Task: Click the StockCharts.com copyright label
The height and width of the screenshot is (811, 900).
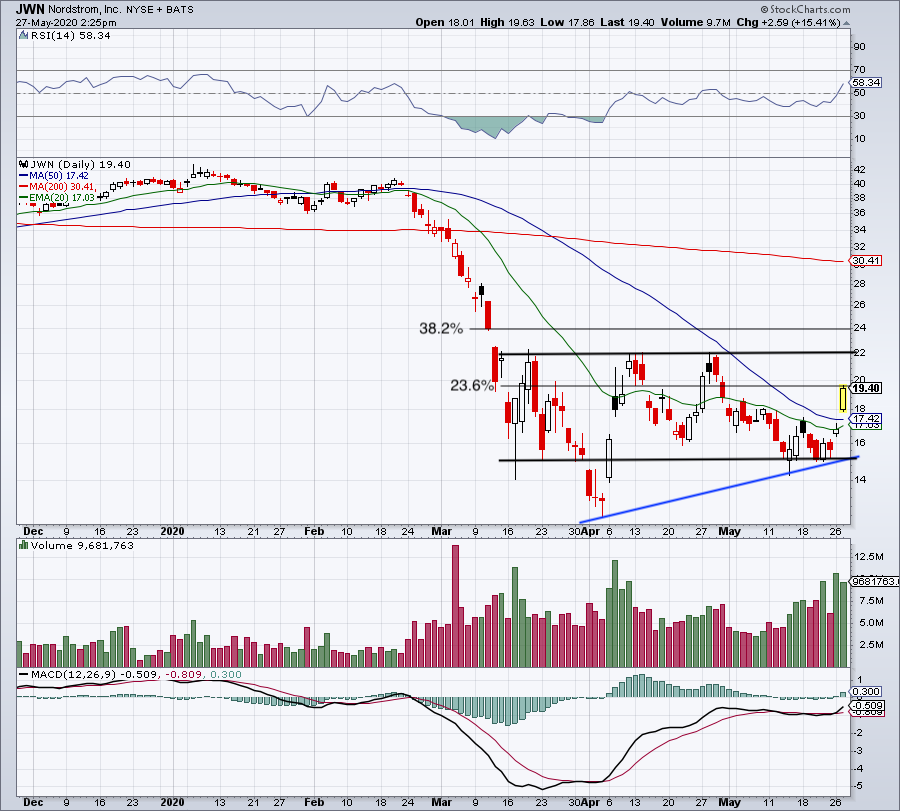Action: [x=805, y=9]
